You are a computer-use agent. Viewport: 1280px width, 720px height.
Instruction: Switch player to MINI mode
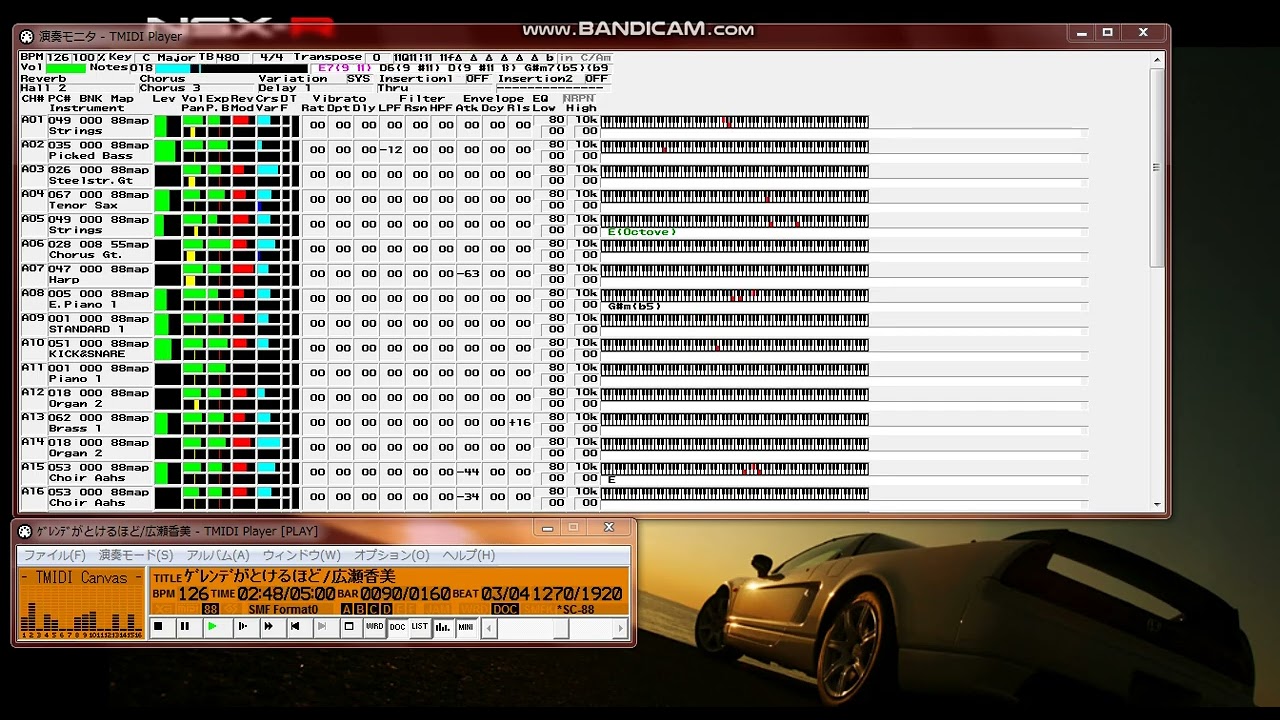466,627
